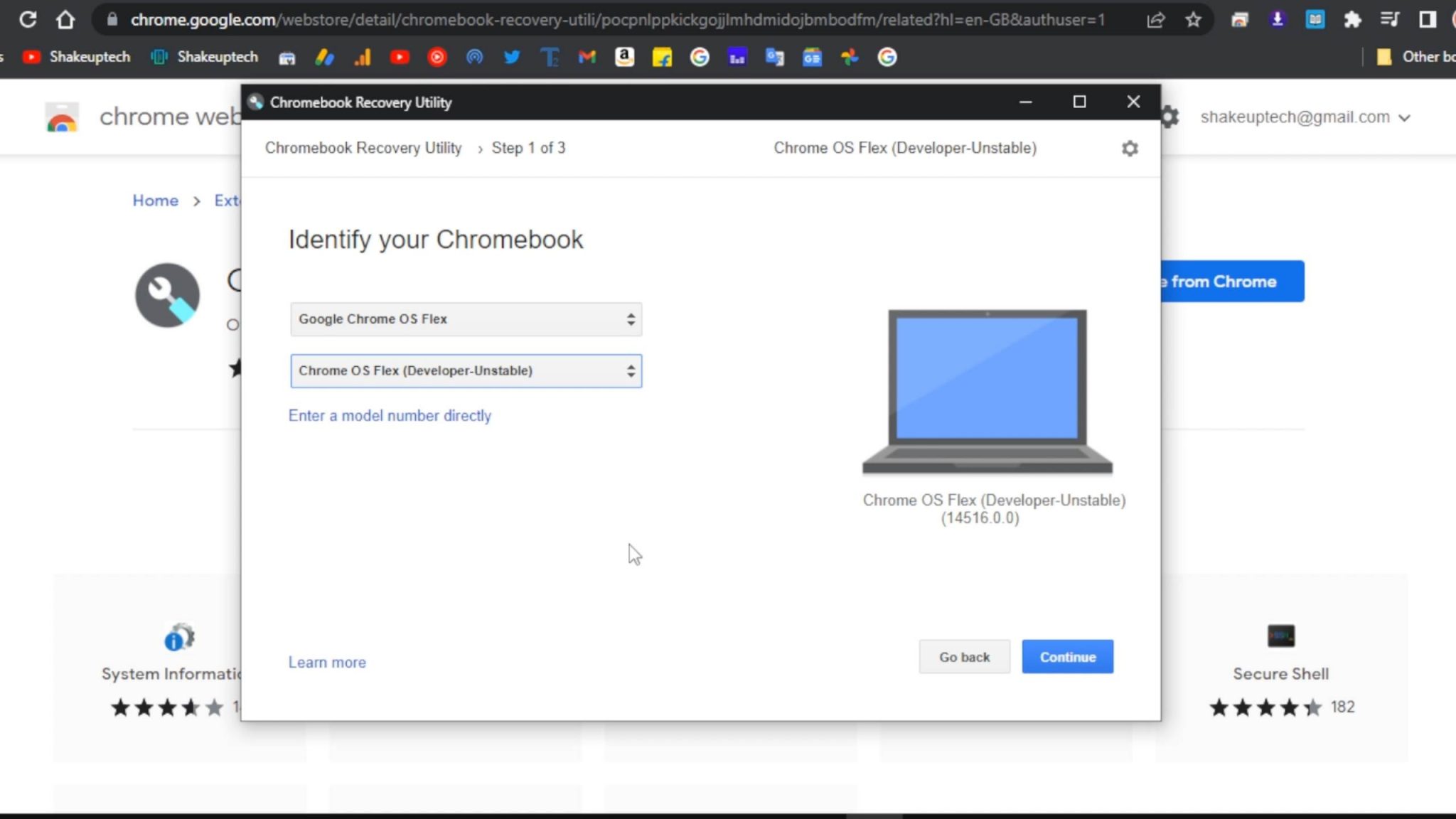Open the media control playlist icon
This screenshot has width=1456, height=819.
[x=1390, y=20]
